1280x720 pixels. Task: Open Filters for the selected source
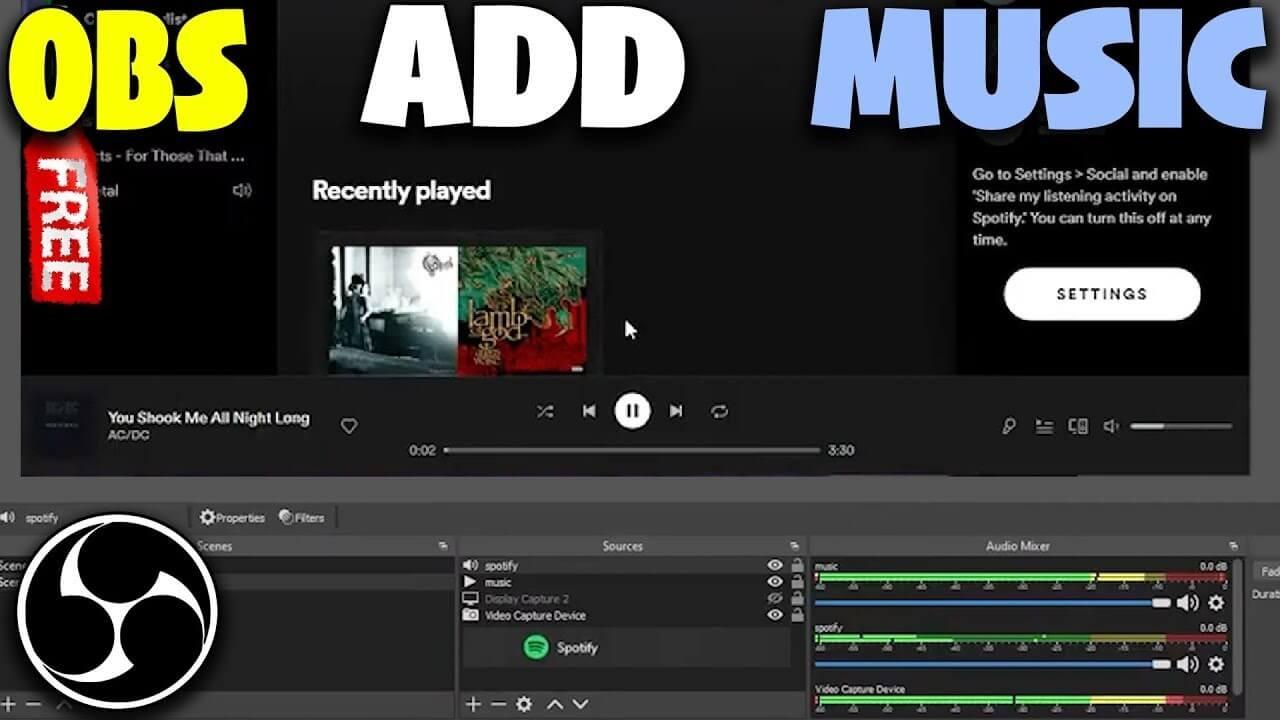coord(302,518)
